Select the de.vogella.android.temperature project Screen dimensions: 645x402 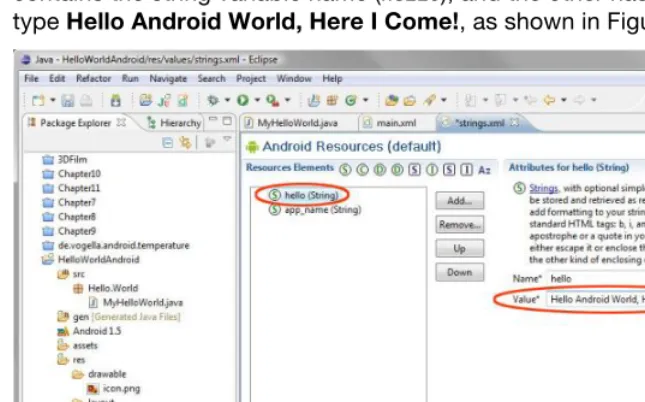[116, 246]
